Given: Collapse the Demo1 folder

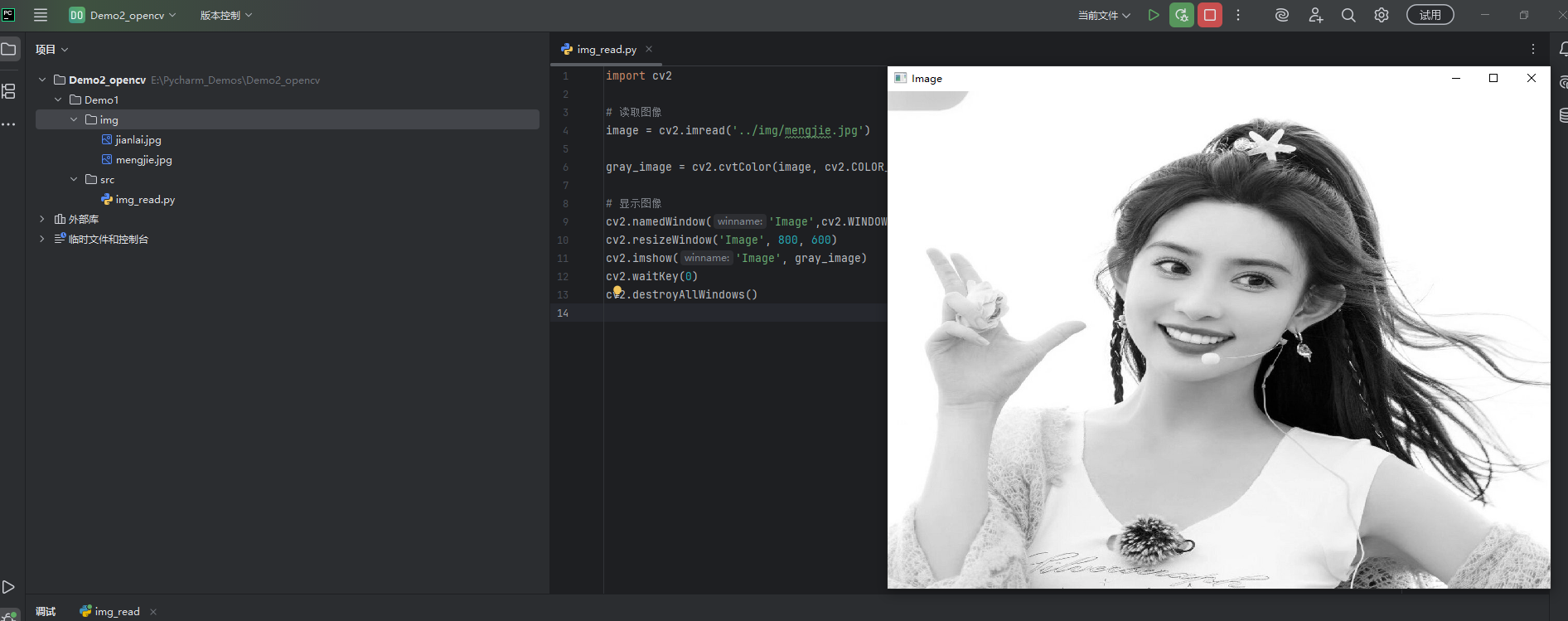Looking at the screenshot, I should [58, 99].
